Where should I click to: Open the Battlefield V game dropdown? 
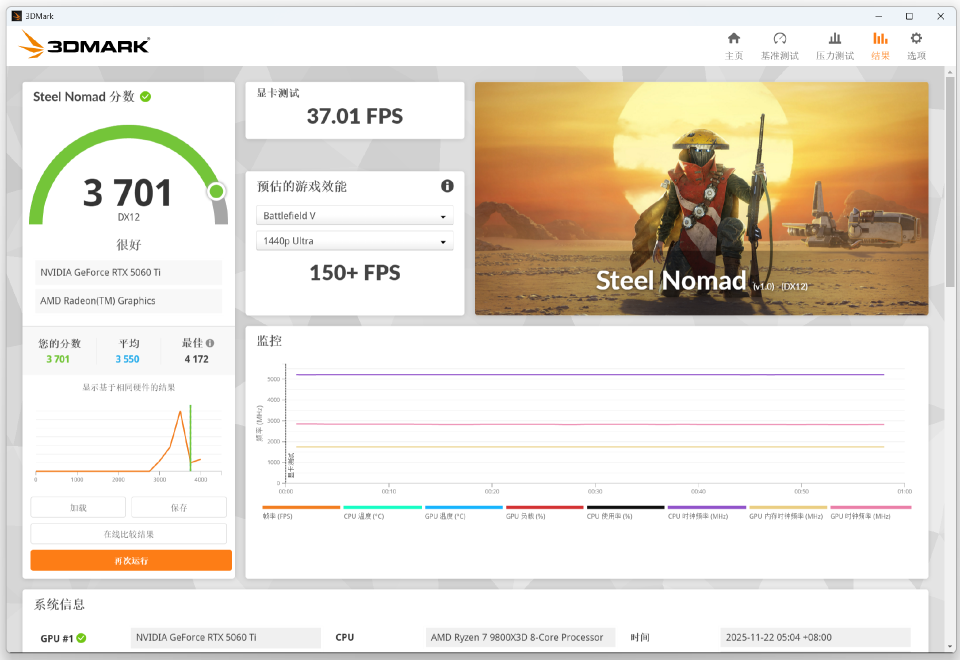(354, 216)
